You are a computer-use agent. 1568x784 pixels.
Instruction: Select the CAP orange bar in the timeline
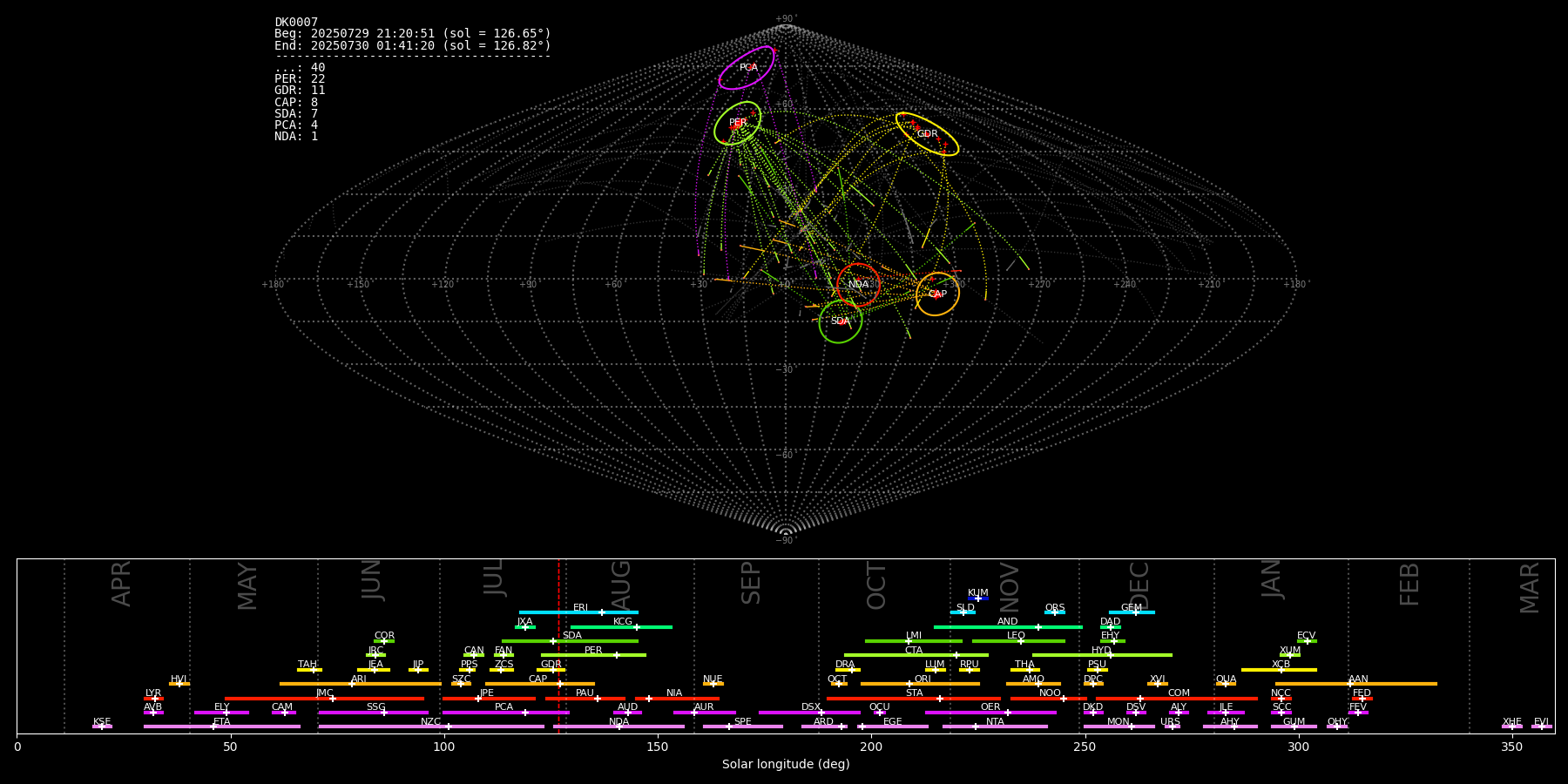click(540, 684)
